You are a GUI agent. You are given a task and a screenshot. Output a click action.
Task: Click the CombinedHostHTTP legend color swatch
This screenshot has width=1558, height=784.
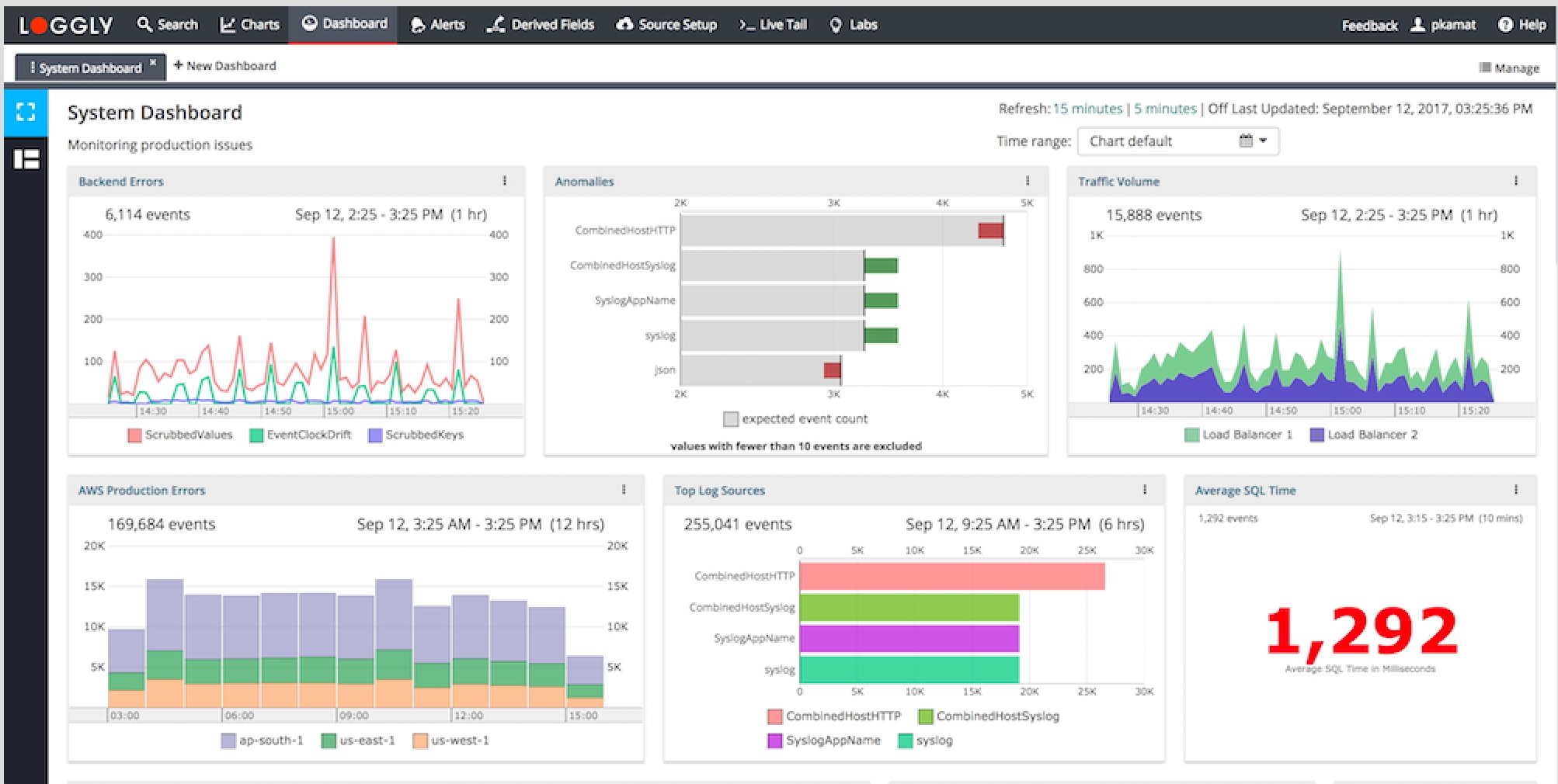774,716
